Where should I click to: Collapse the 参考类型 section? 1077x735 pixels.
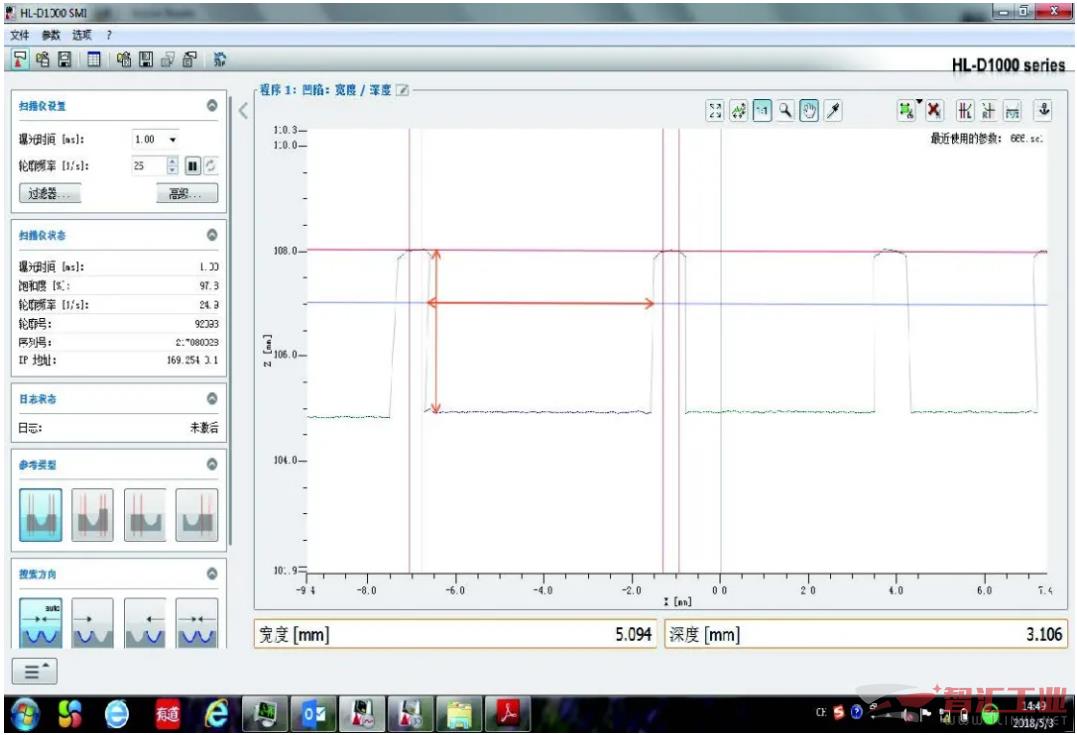212,464
